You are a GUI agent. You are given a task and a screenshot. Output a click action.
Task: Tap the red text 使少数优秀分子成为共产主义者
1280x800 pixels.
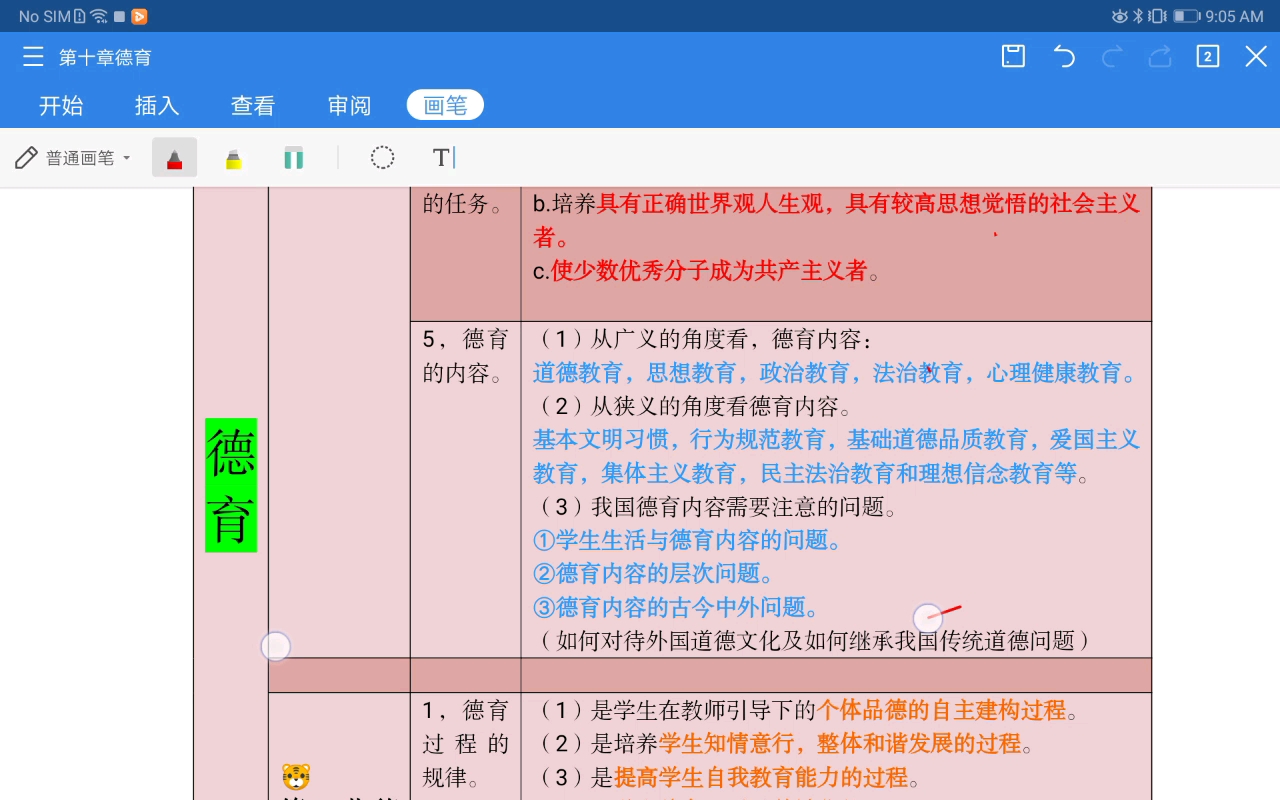pos(709,271)
